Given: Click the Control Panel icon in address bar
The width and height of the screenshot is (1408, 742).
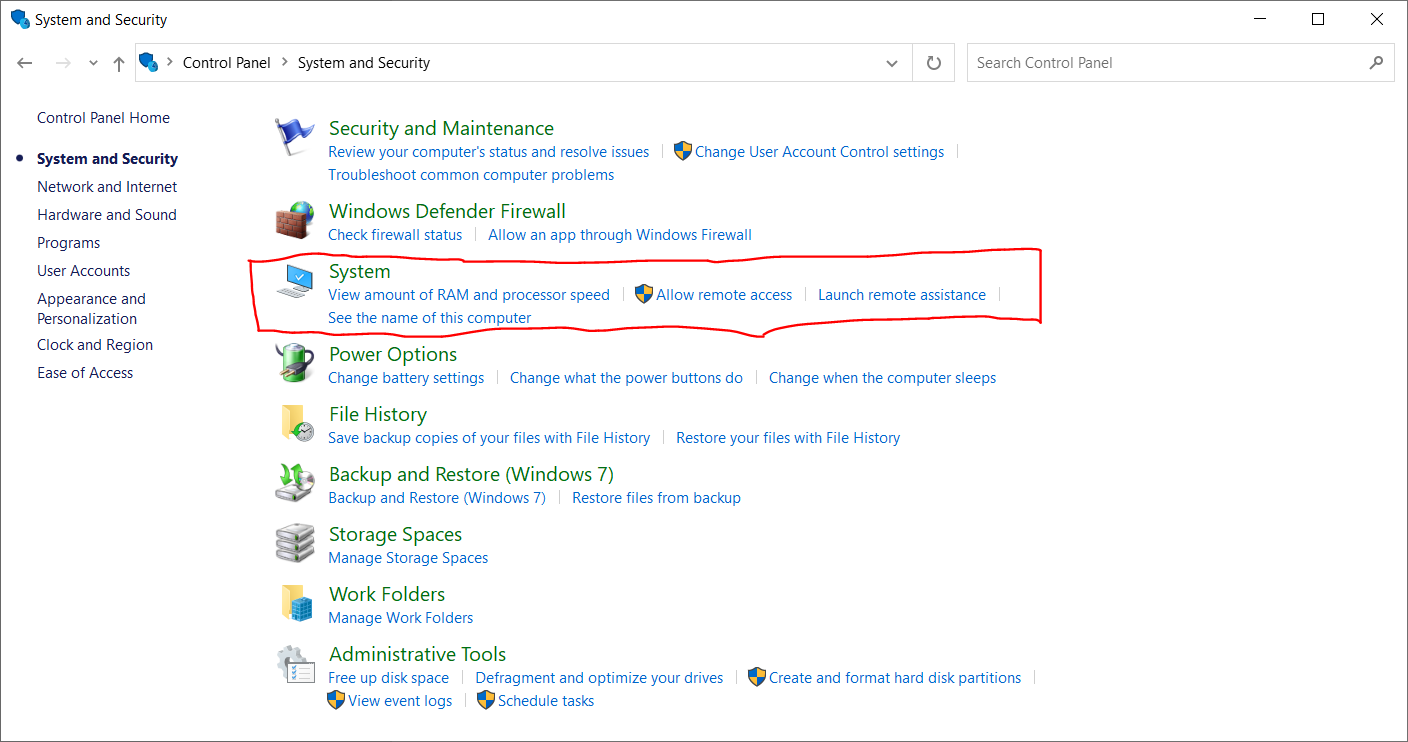Looking at the screenshot, I should tap(149, 62).
